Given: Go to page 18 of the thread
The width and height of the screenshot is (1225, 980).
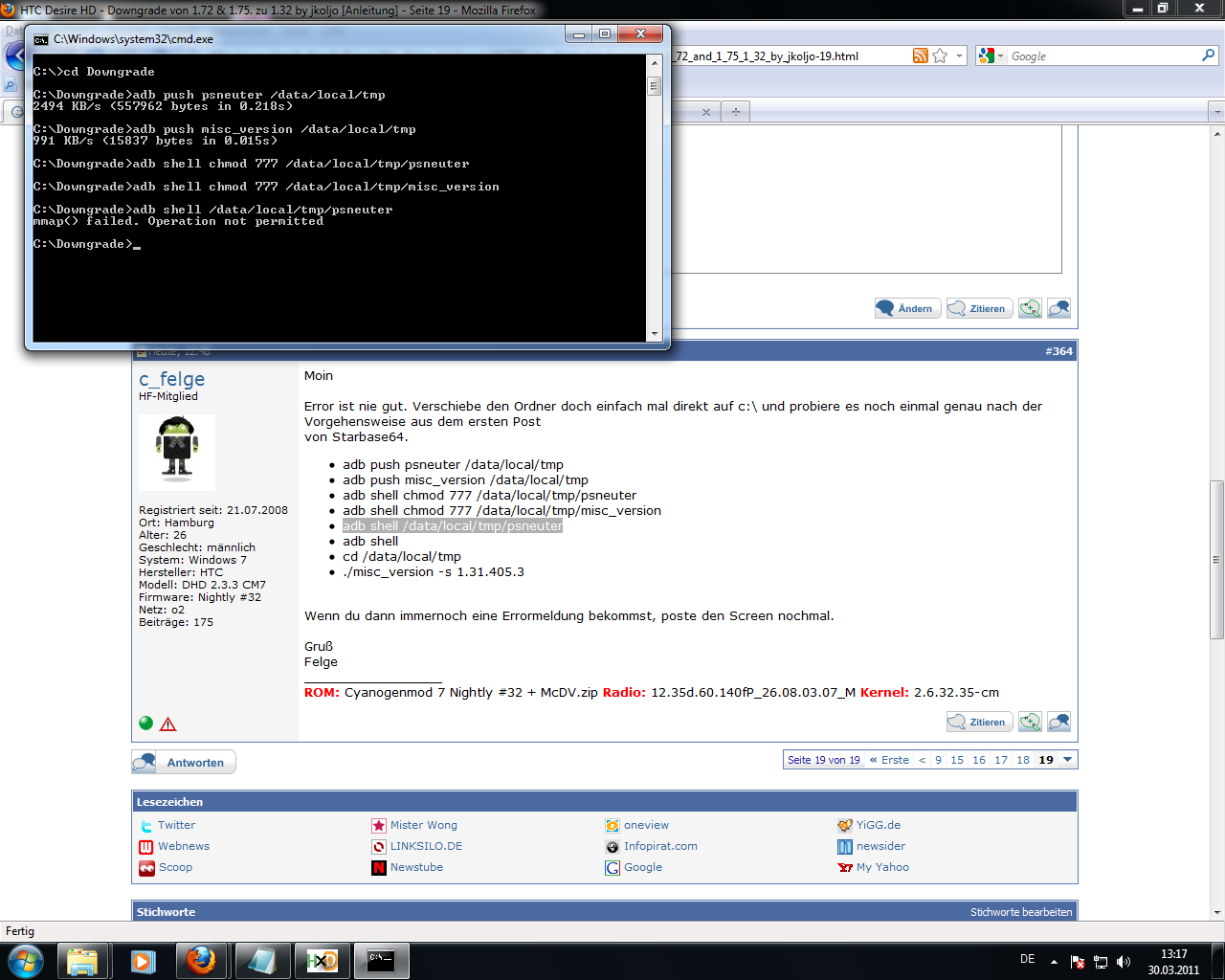Looking at the screenshot, I should click(x=1023, y=760).
